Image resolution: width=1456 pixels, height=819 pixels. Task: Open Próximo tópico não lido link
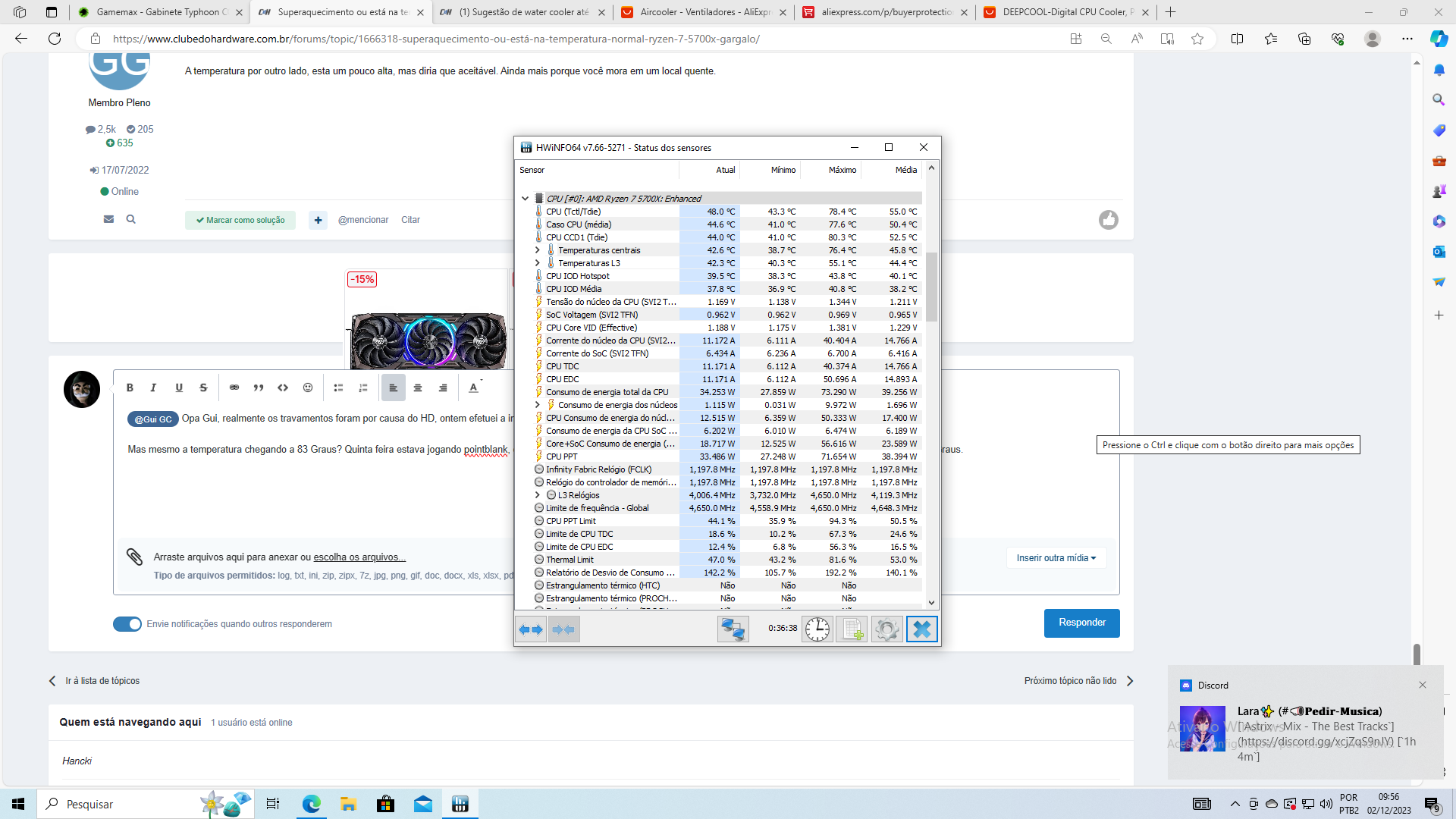point(1078,681)
